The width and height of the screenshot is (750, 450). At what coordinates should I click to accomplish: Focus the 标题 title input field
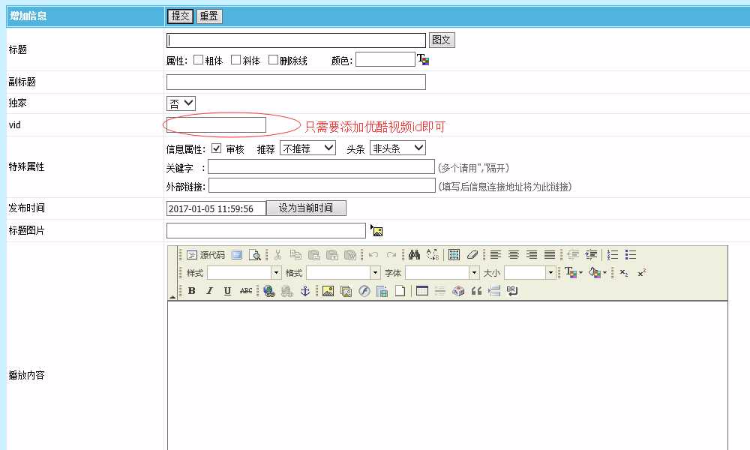(x=296, y=40)
